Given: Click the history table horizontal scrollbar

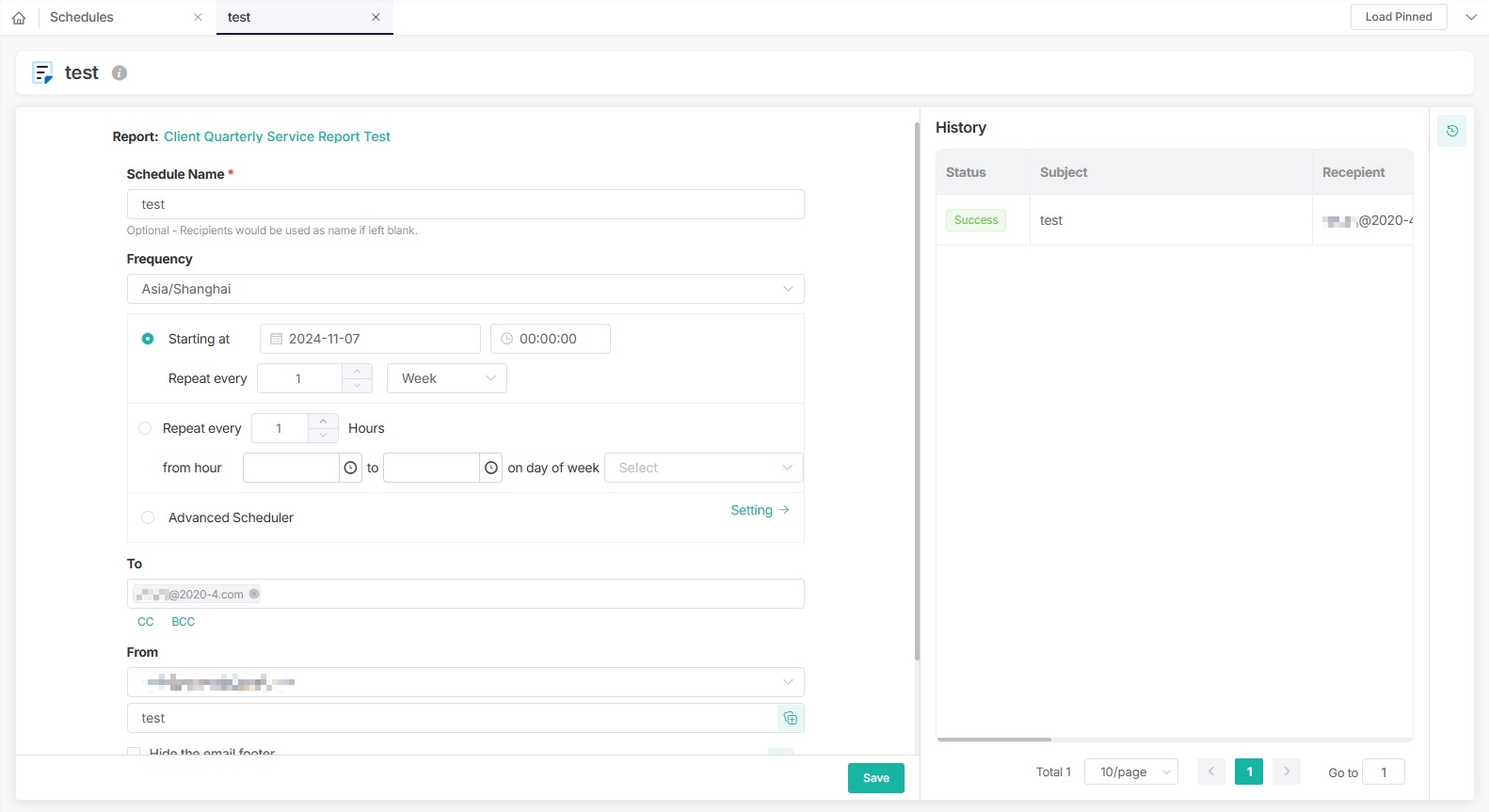Looking at the screenshot, I should [994, 740].
